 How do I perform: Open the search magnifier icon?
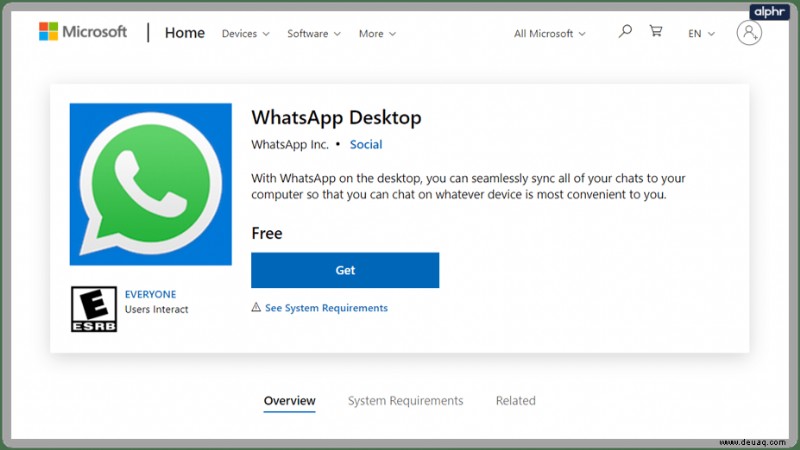[625, 32]
